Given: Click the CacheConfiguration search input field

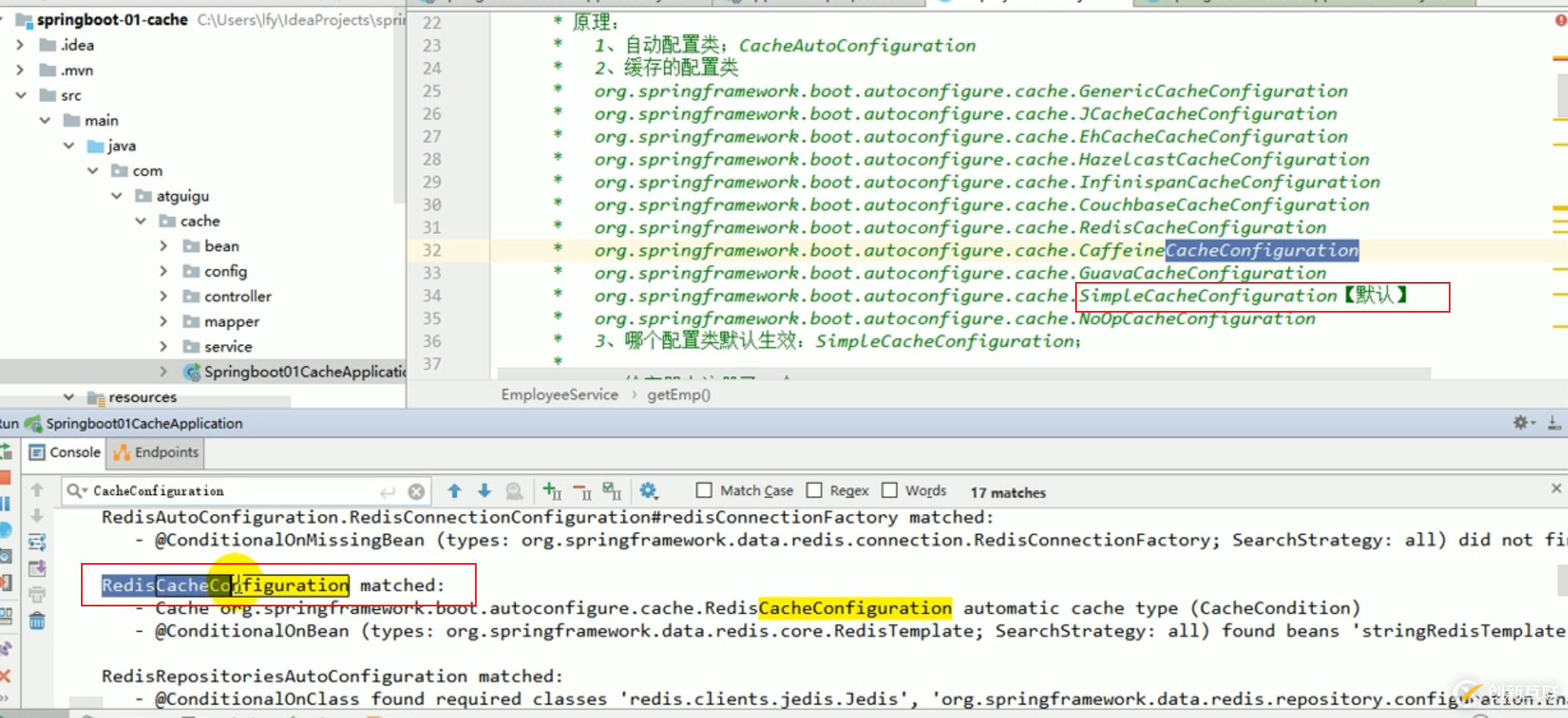Looking at the screenshot, I should pos(230,491).
